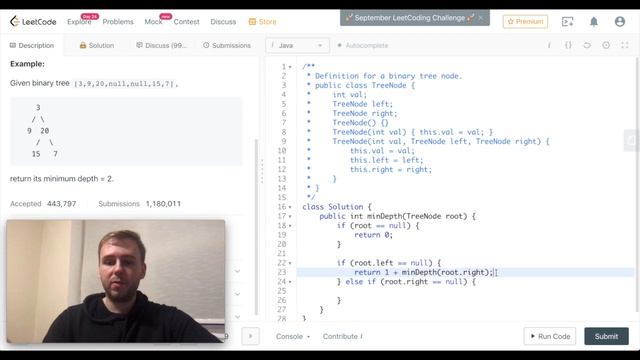The image size is (640, 360).
Task: Place cursor on empty line 25
Action: pos(465,291)
